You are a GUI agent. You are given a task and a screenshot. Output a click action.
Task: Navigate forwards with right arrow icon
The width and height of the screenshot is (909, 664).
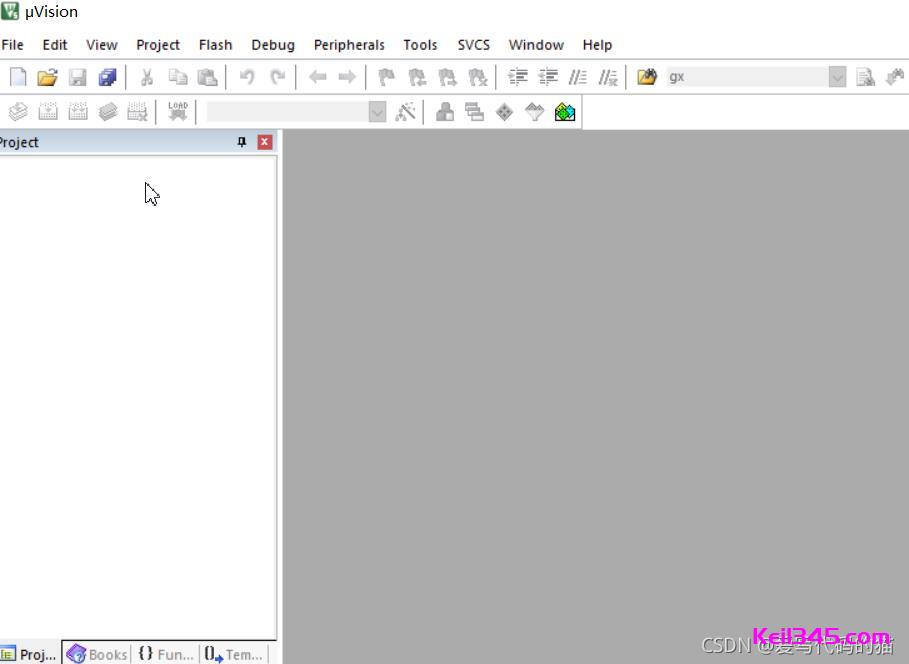(x=347, y=77)
